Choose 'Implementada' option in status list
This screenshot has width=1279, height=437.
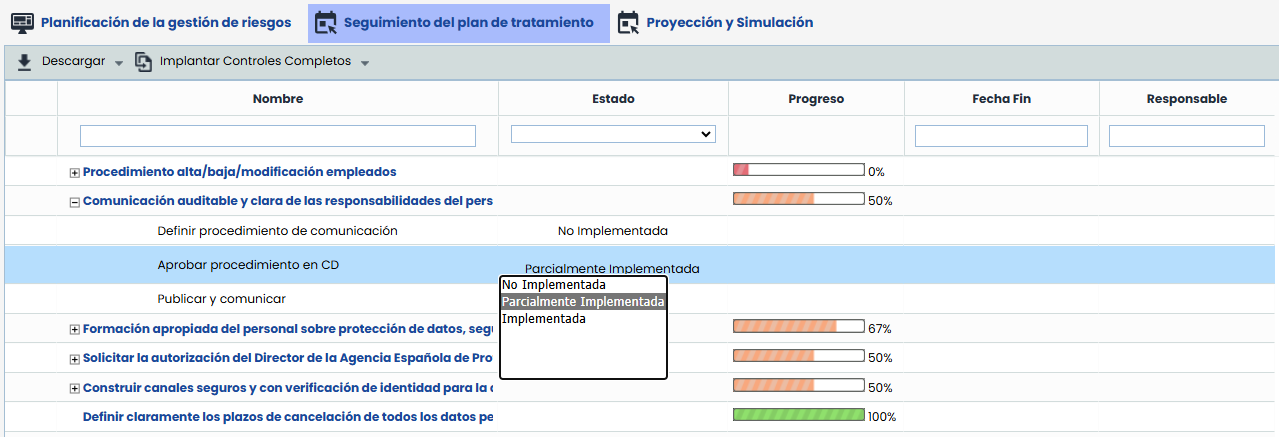[x=543, y=319]
